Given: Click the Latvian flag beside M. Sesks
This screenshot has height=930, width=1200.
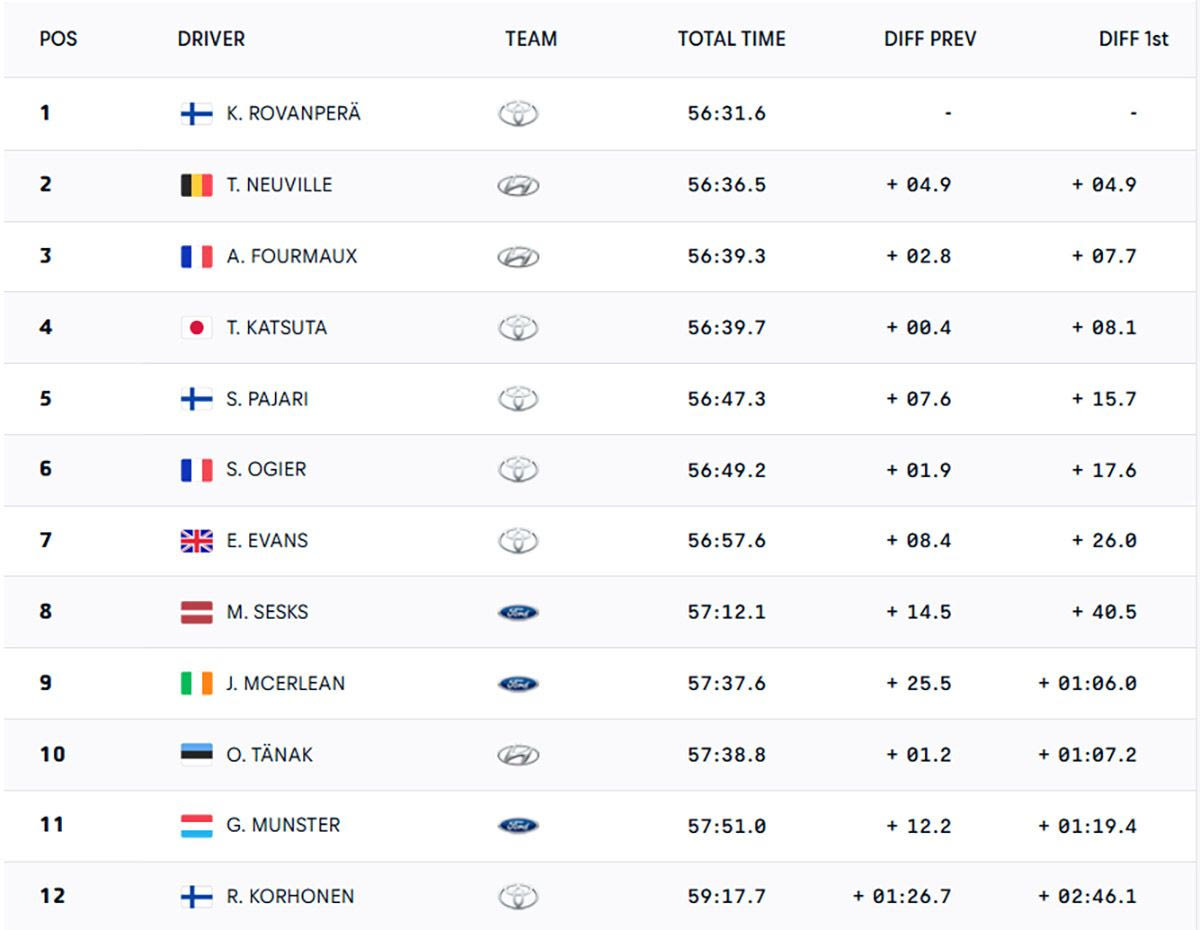Looking at the screenshot, I should coord(196,612).
